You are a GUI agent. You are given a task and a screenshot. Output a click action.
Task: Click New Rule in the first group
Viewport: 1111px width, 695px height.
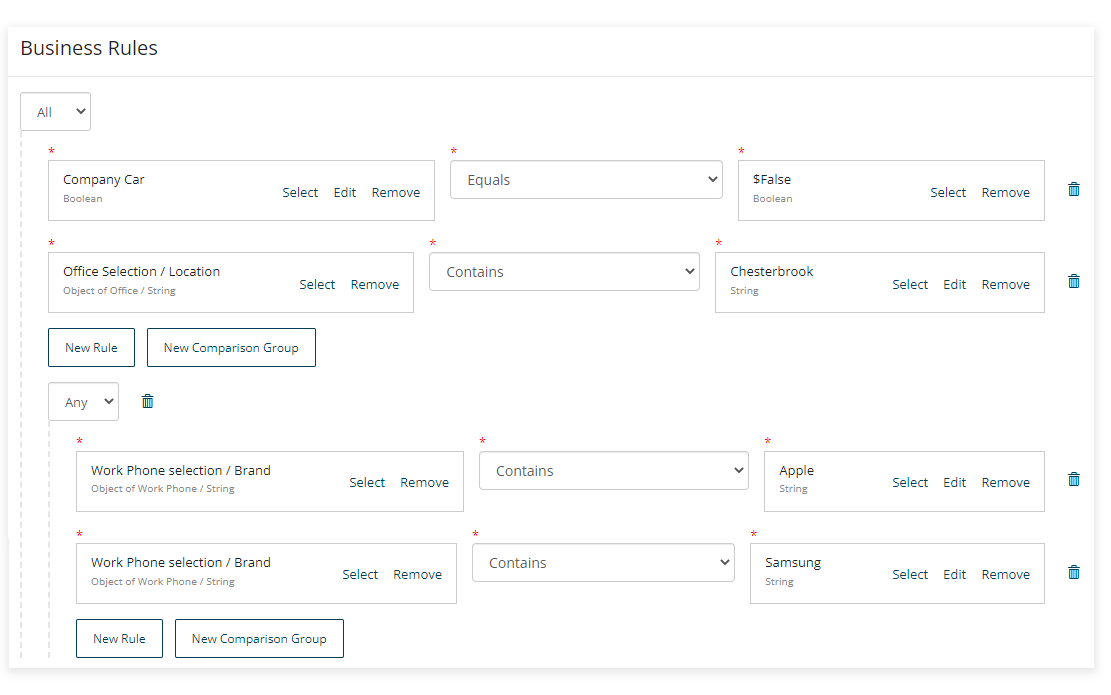(91, 347)
